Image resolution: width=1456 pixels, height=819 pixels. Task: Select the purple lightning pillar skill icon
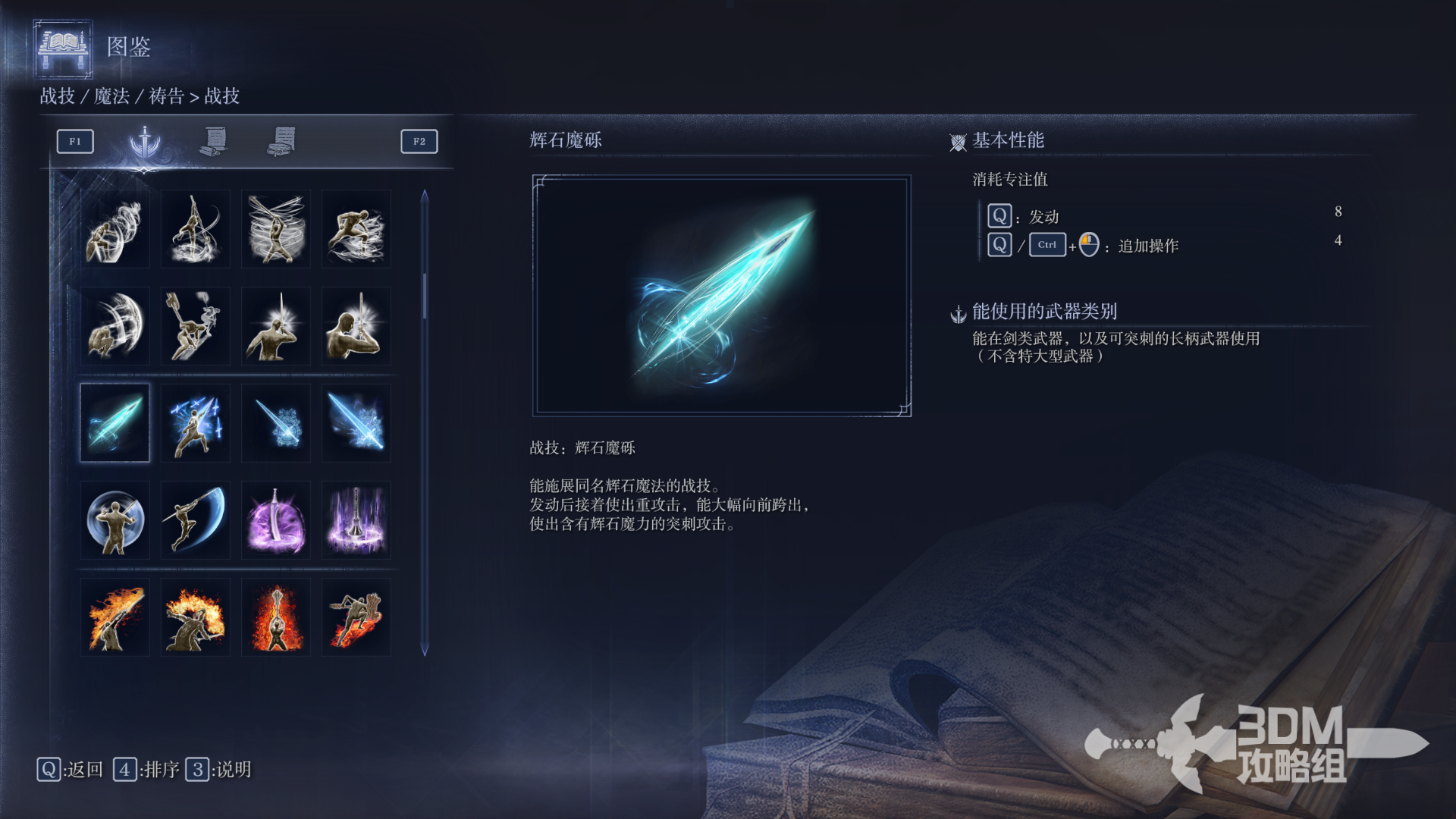coord(356,519)
